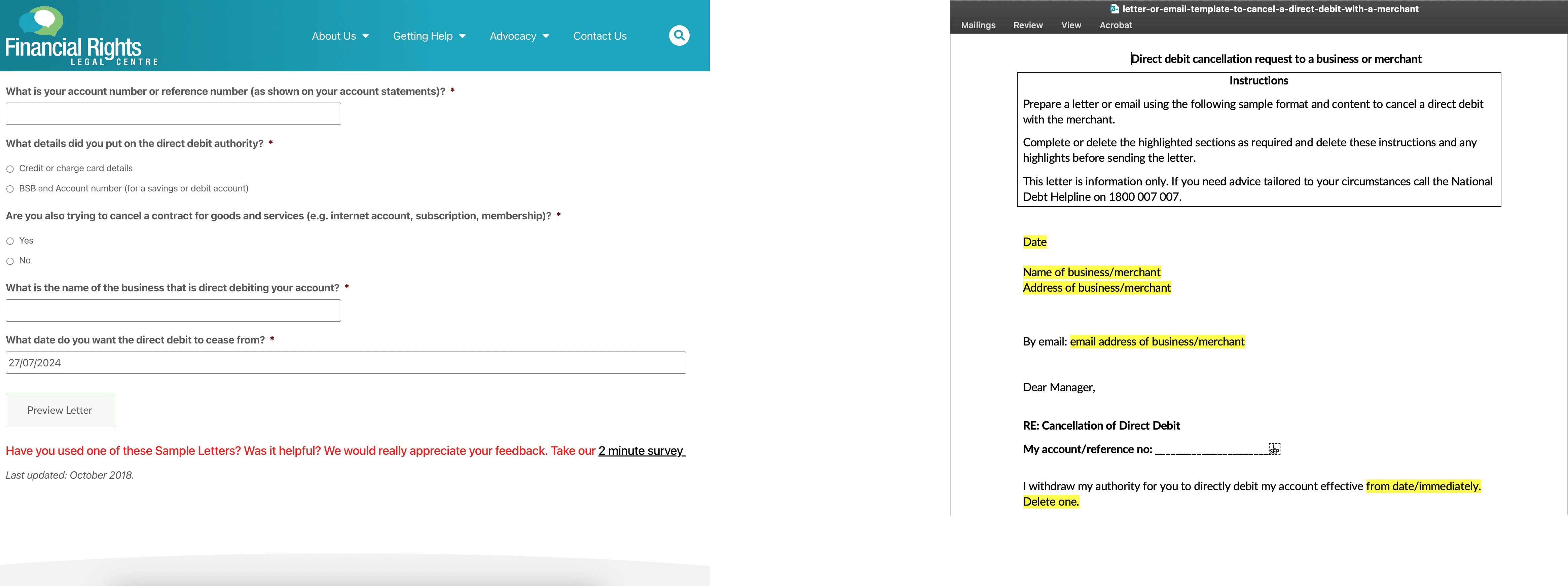Viewport: 1568px width, 586px height.
Task: Click the Financial Rights Legal Centre logo
Action: point(81,36)
